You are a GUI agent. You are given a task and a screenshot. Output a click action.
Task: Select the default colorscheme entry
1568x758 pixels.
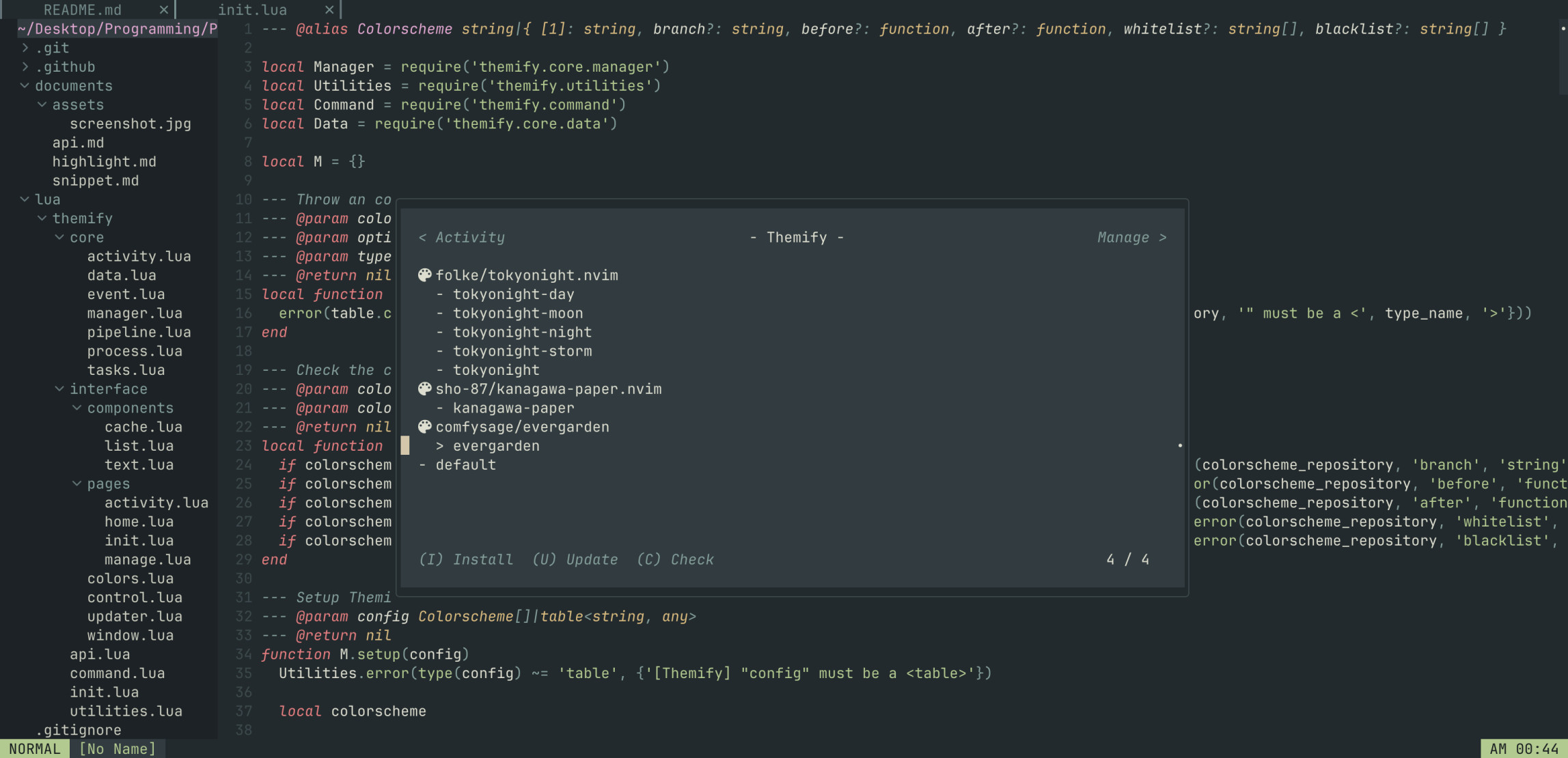465,465
